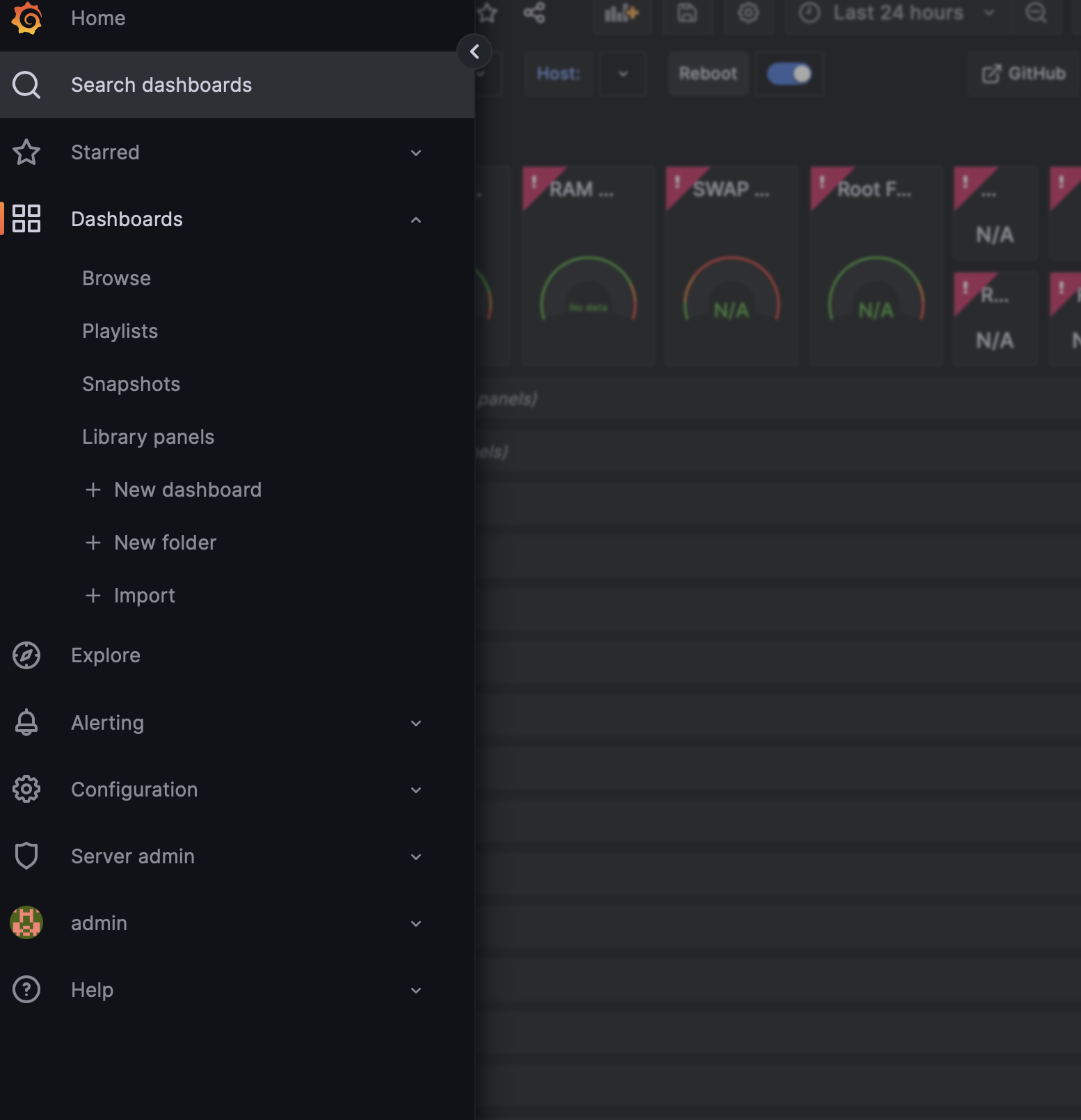Click the Add panel icon in toolbar
The height and width of the screenshot is (1120, 1081).
coord(621,13)
